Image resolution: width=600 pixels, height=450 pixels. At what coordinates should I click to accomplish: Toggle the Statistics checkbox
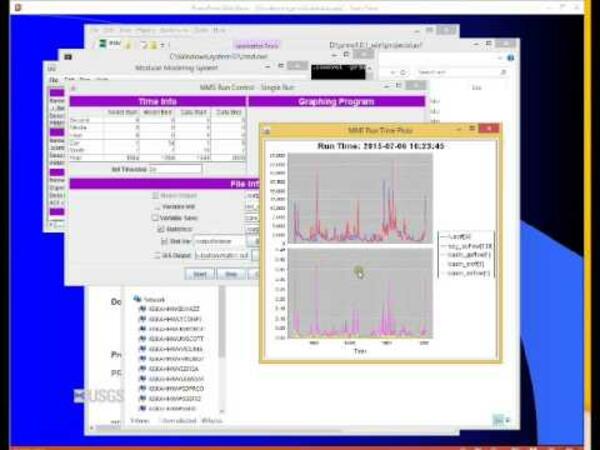tap(160, 229)
